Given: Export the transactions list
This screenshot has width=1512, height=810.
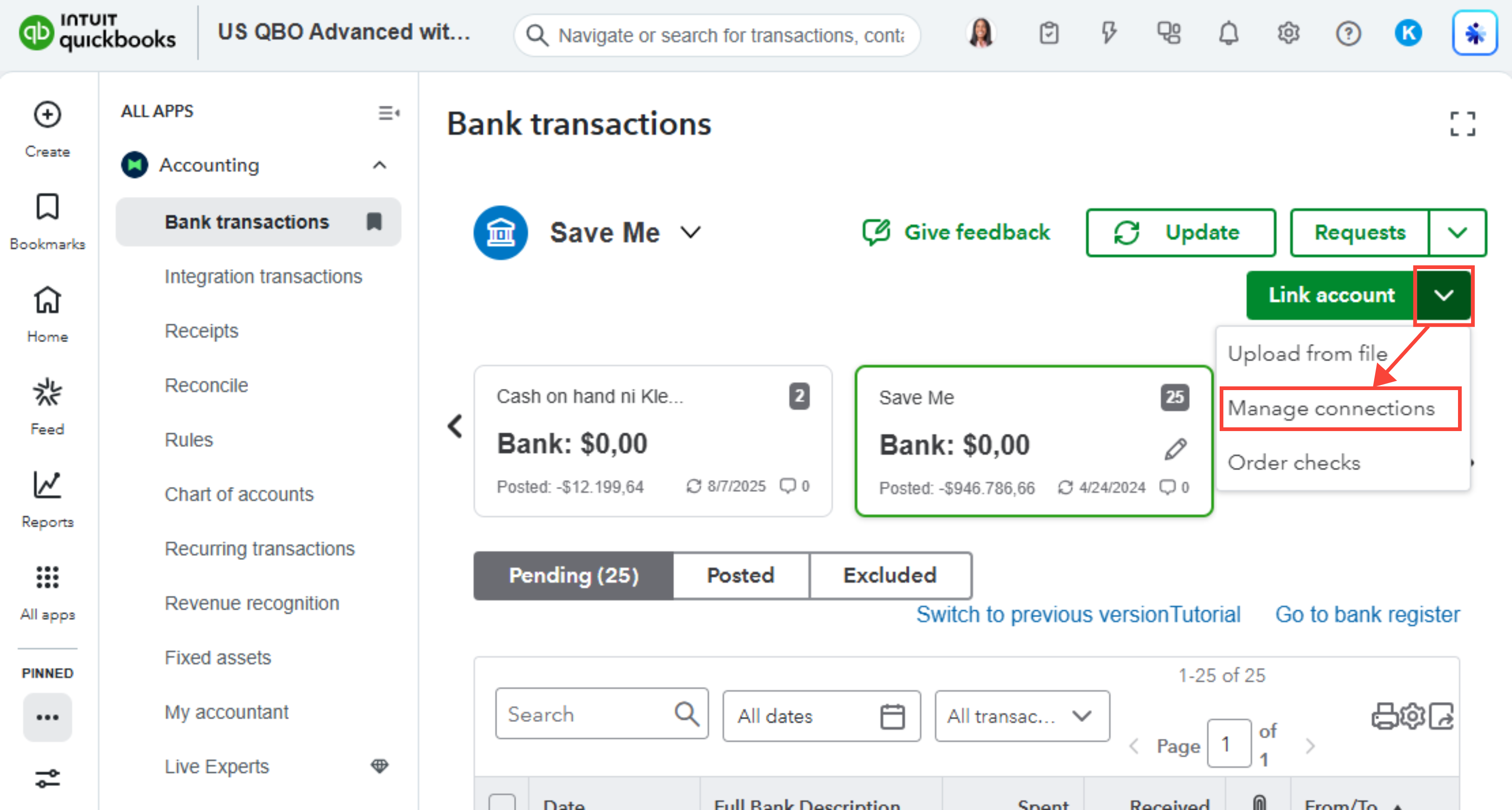Looking at the screenshot, I should click(x=1442, y=716).
